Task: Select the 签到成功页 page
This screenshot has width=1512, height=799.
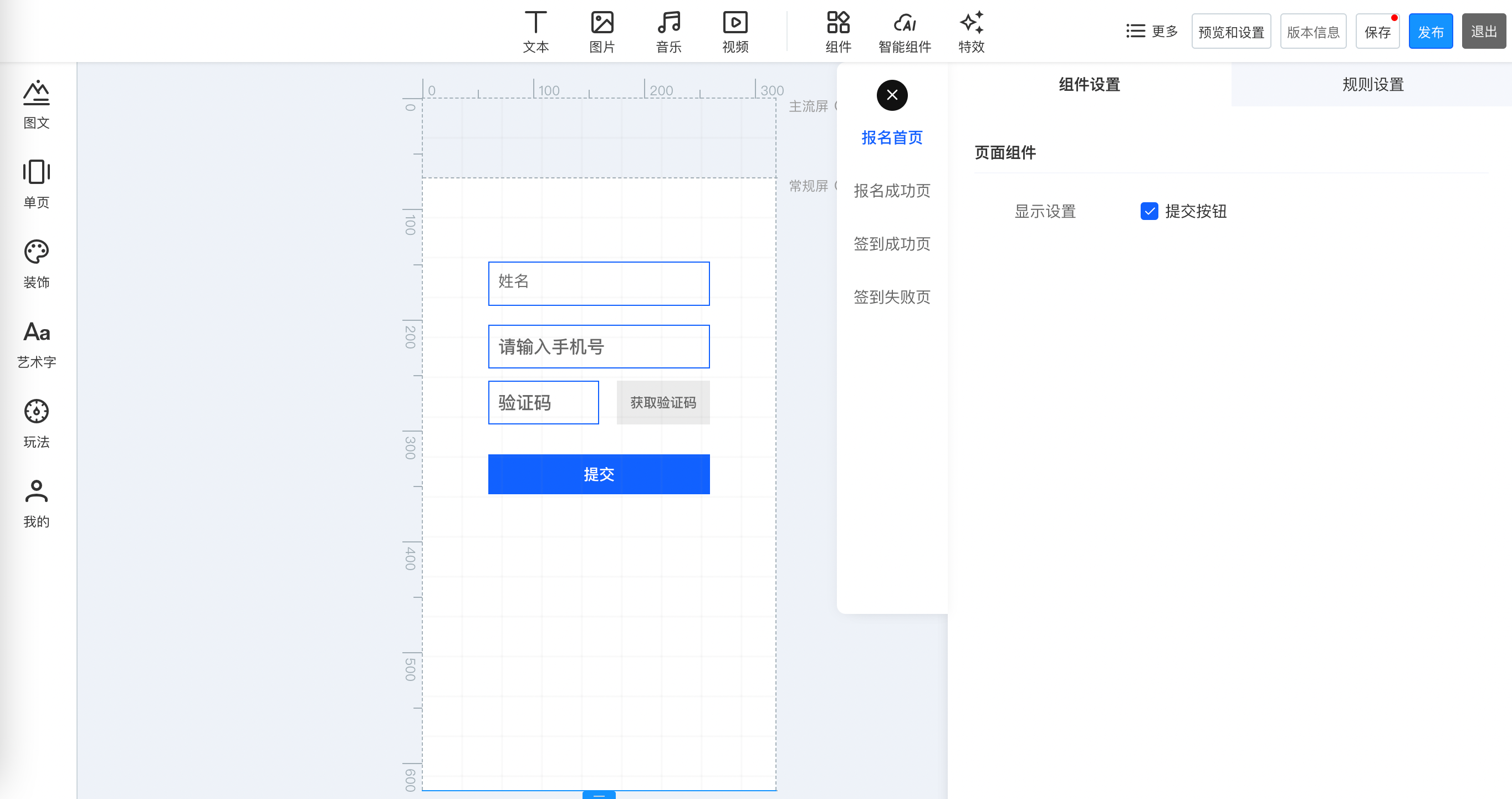Action: click(892, 243)
